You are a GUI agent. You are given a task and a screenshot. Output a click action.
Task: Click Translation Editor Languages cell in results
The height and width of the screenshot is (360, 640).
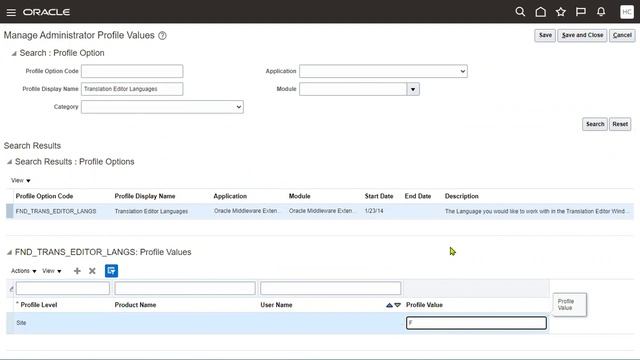(x=151, y=211)
